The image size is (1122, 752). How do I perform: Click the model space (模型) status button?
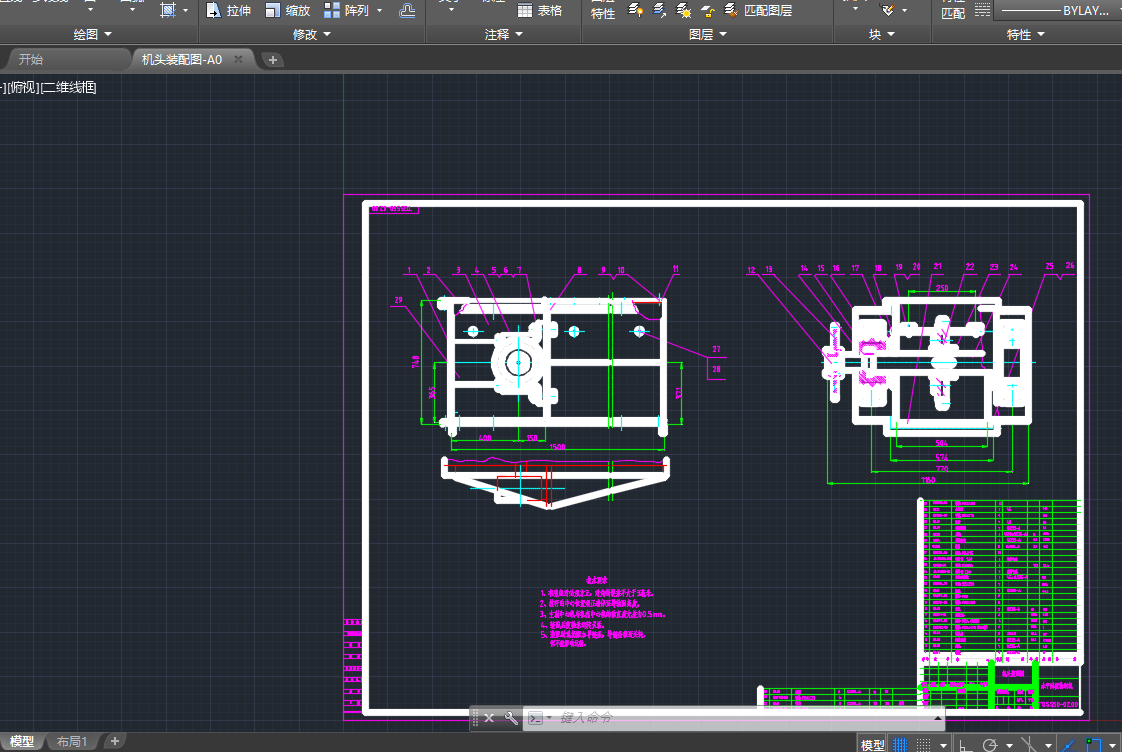872,745
